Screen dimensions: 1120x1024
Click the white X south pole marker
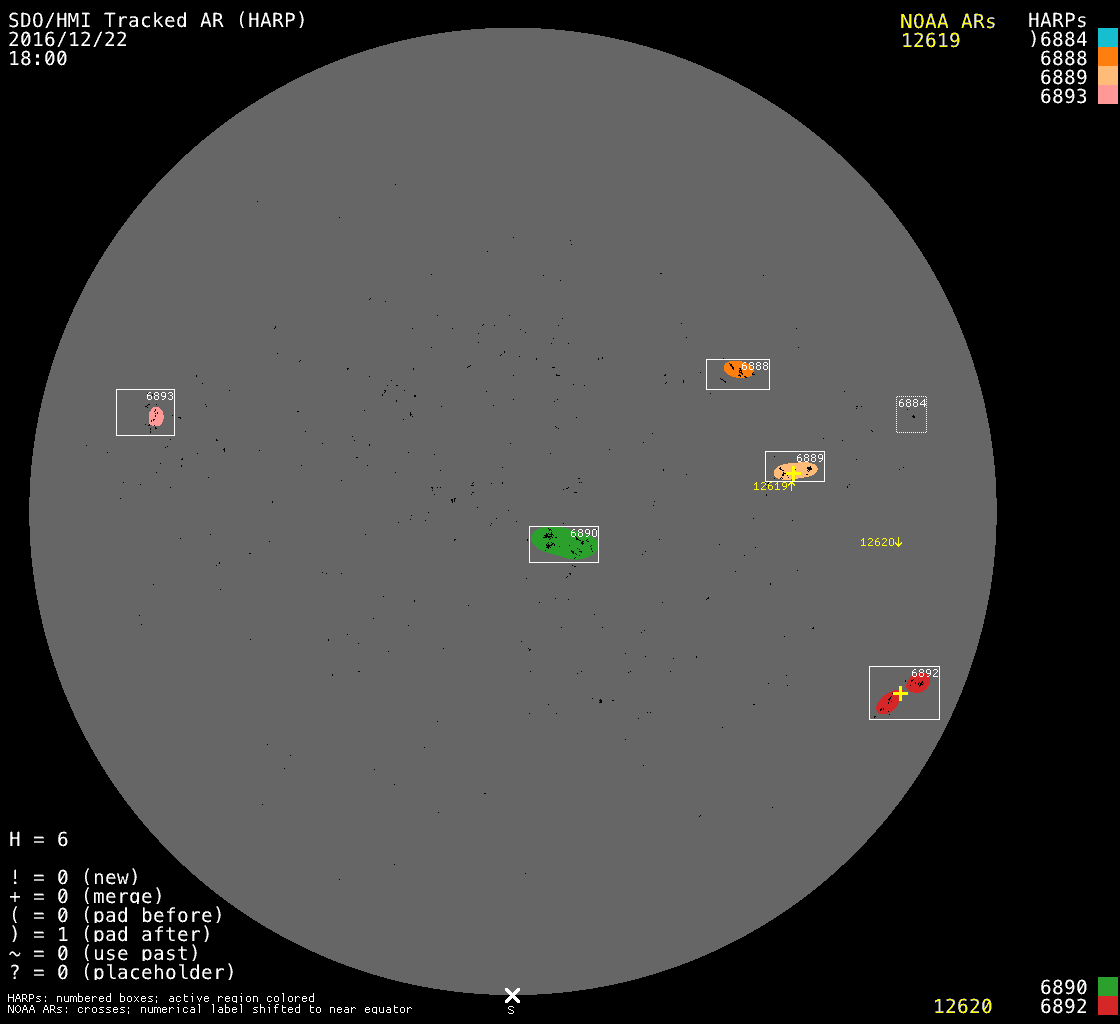point(512,995)
